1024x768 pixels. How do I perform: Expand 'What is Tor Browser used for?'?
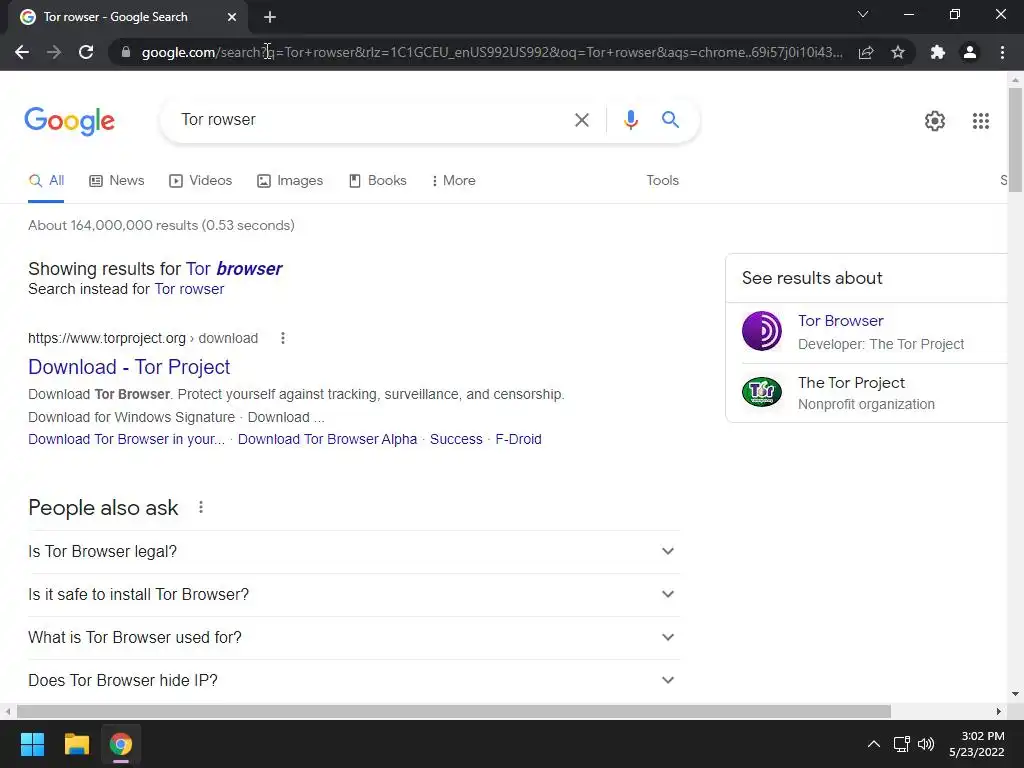[353, 638]
